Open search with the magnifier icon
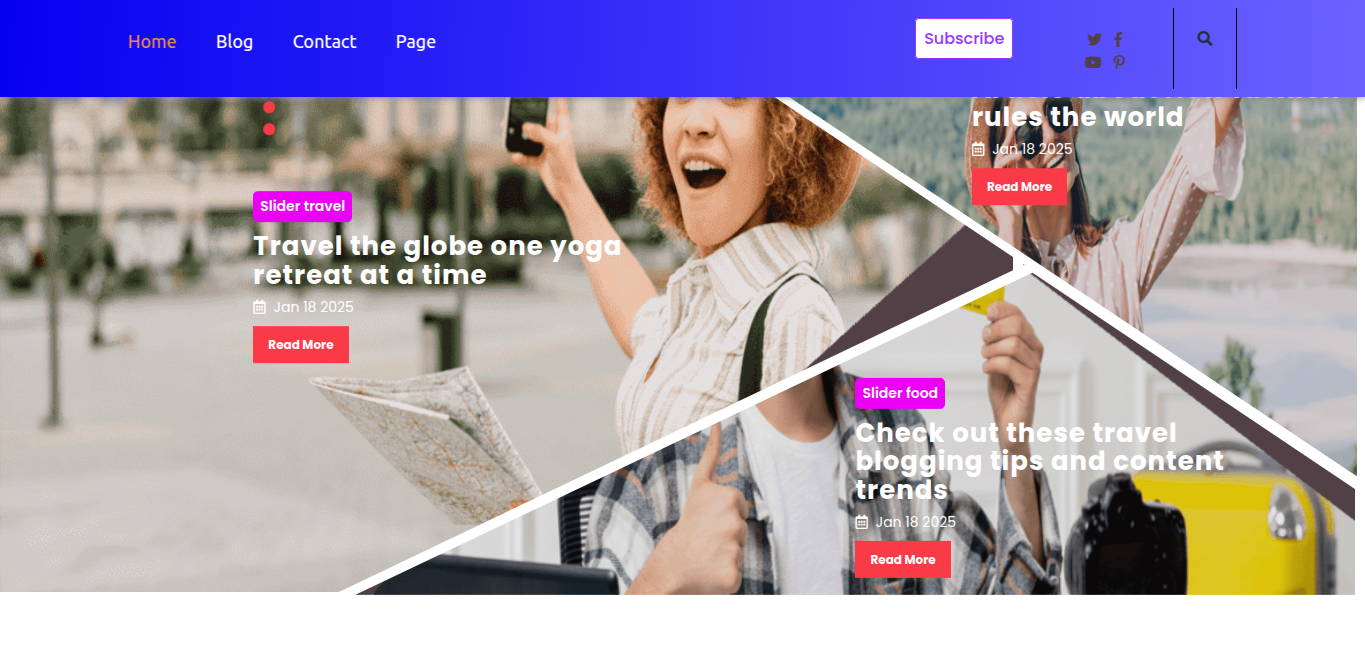This screenshot has width=1365, height=649. click(1205, 39)
